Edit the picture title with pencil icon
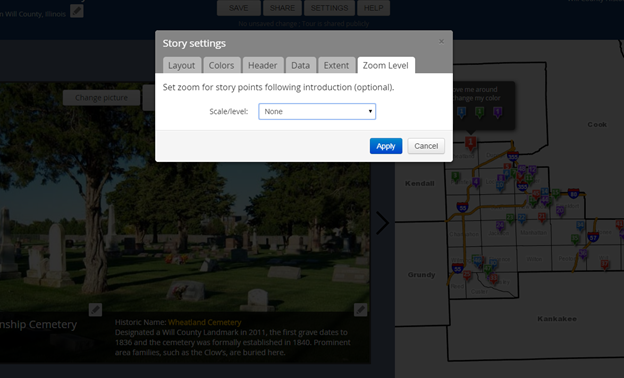 [95, 310]
